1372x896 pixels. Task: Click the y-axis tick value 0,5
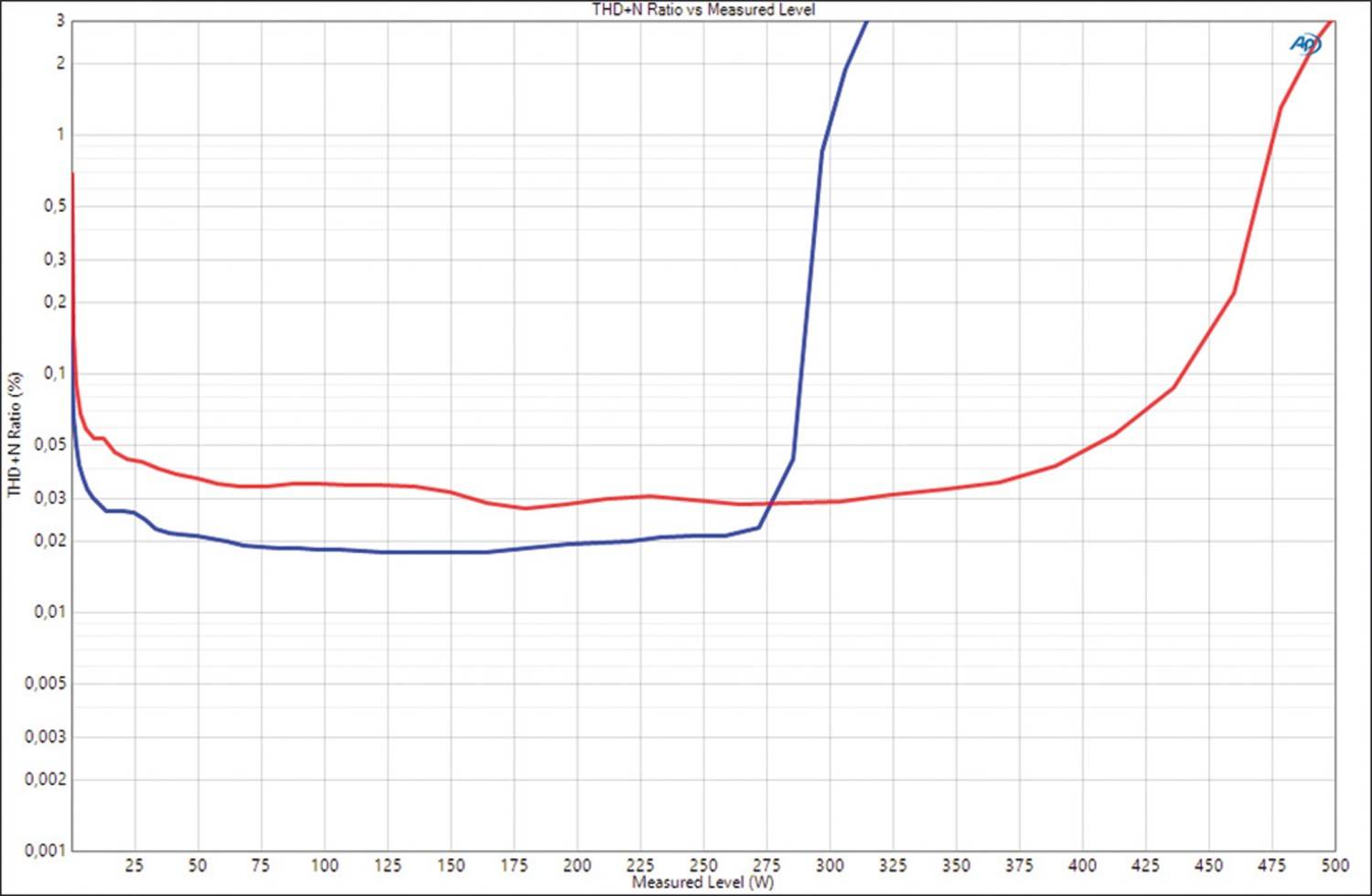[x=55, y=207]
